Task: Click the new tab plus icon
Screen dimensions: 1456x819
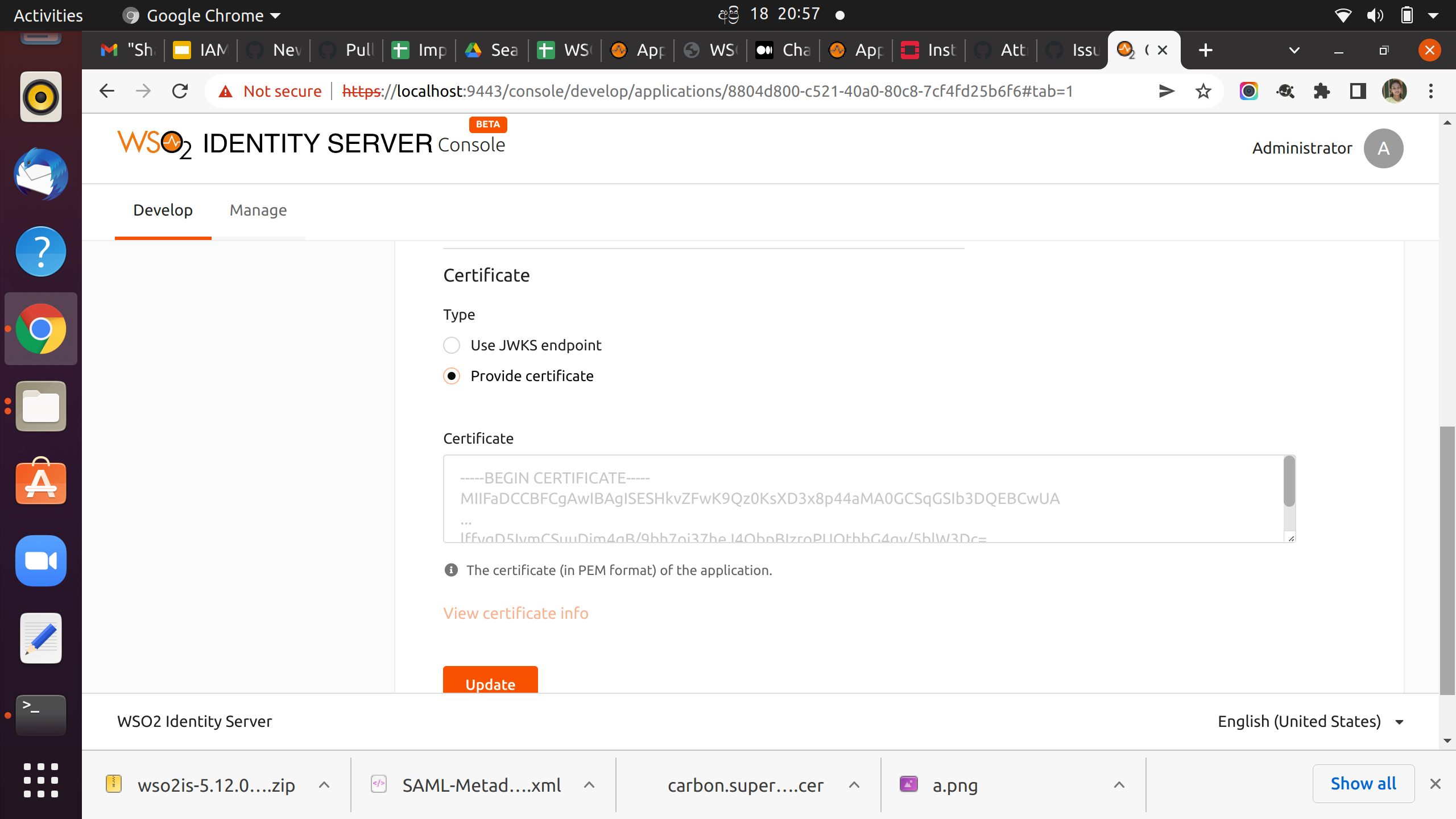Action: click(1205, 50)
